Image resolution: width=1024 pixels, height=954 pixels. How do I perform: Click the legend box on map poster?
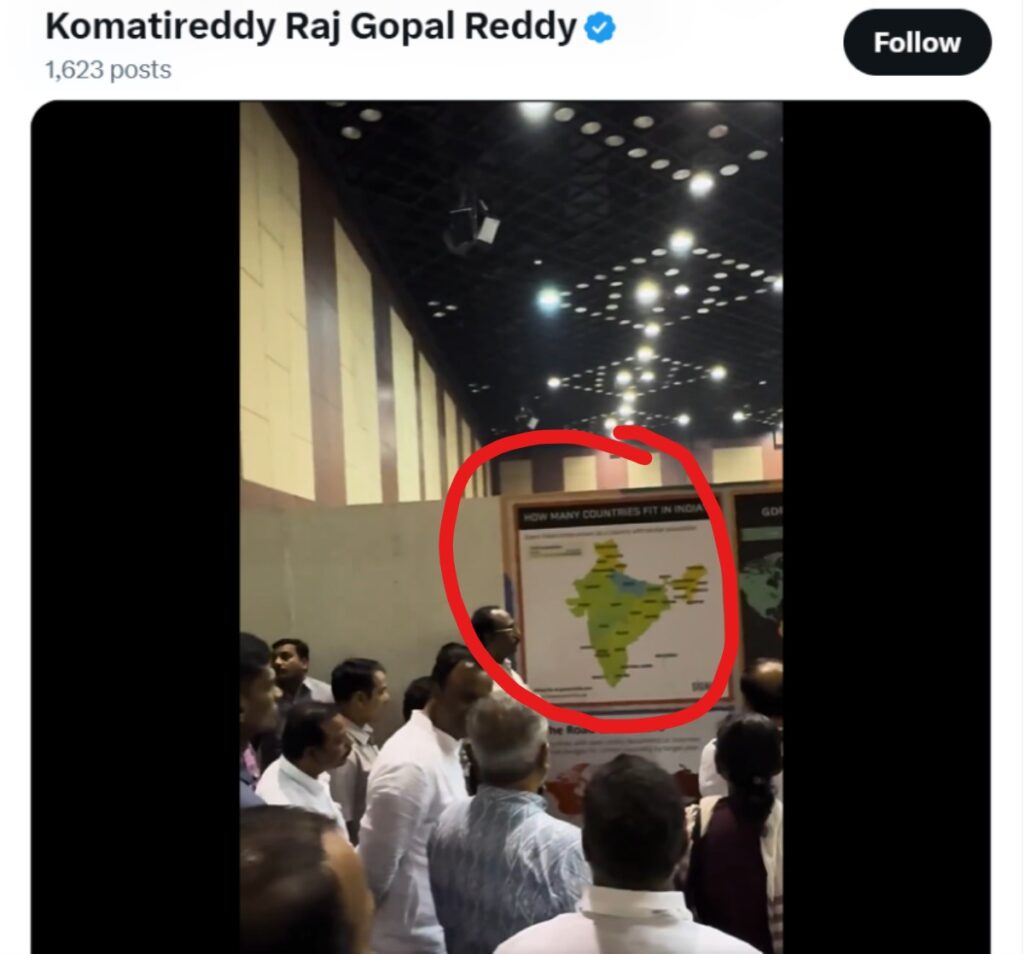coord(556,552)
